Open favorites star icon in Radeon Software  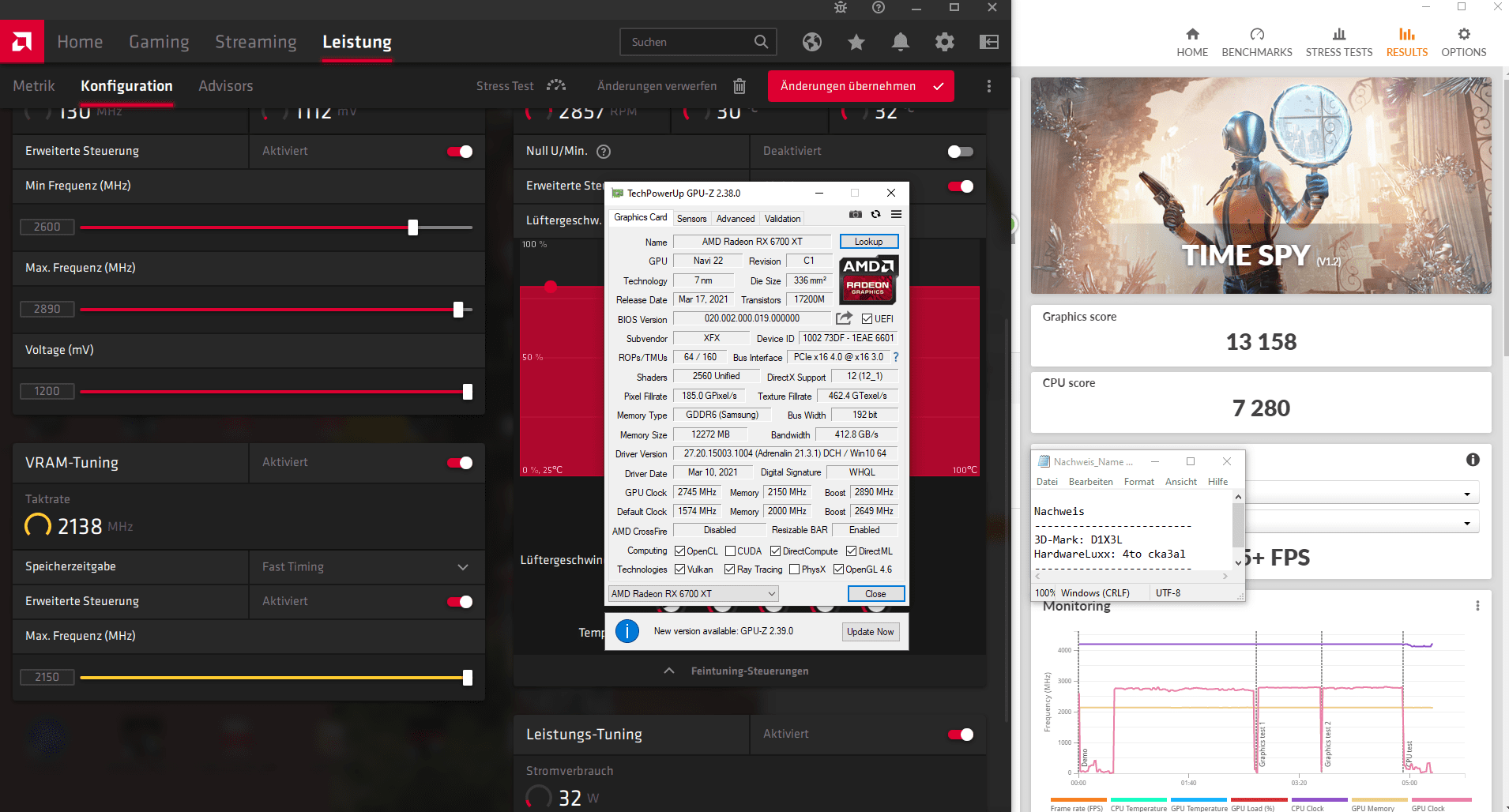[856, 42]
